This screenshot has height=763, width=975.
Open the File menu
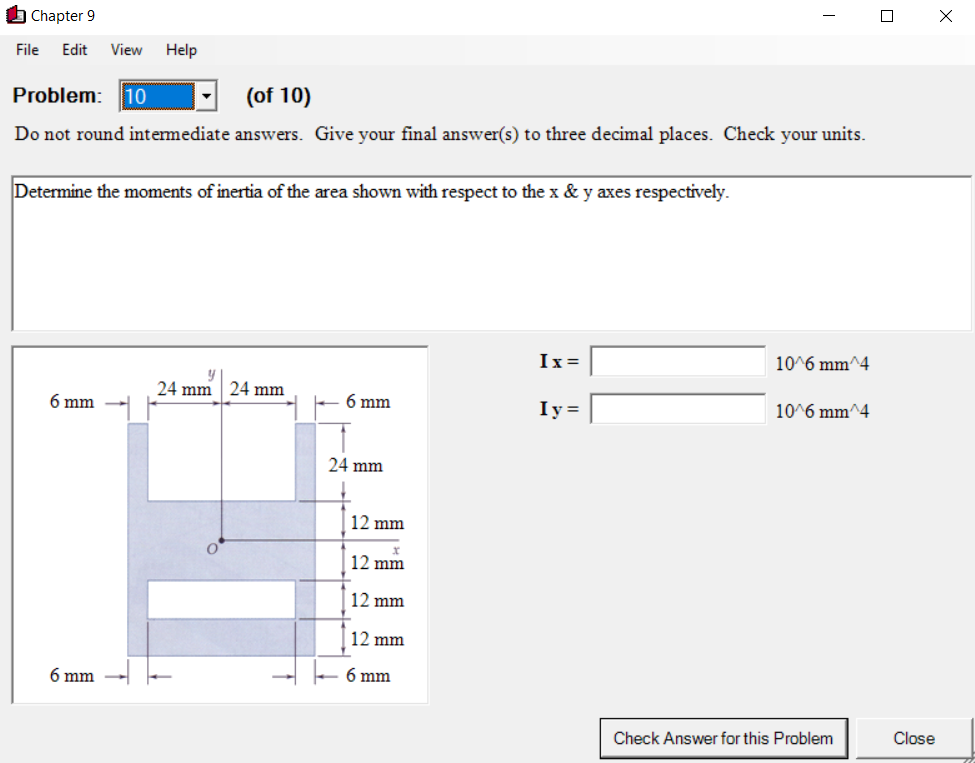click(x=26, y=49)
